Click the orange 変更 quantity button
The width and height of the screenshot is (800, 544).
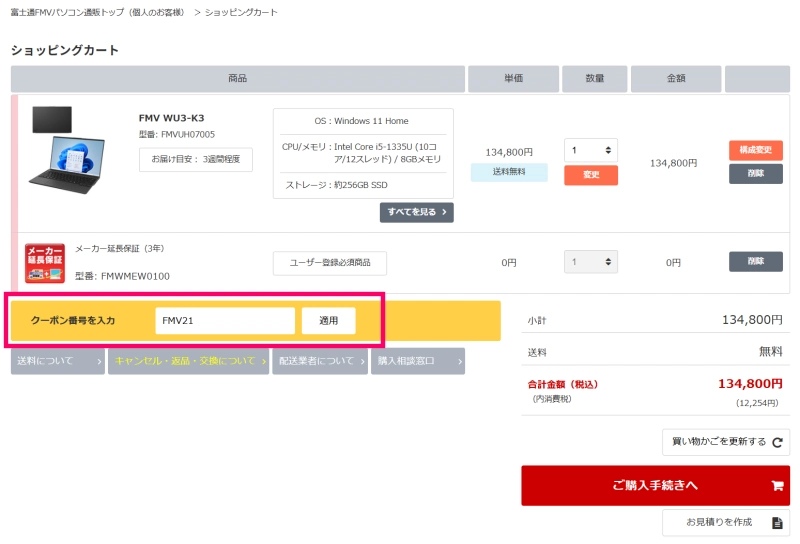pos(591,175)
